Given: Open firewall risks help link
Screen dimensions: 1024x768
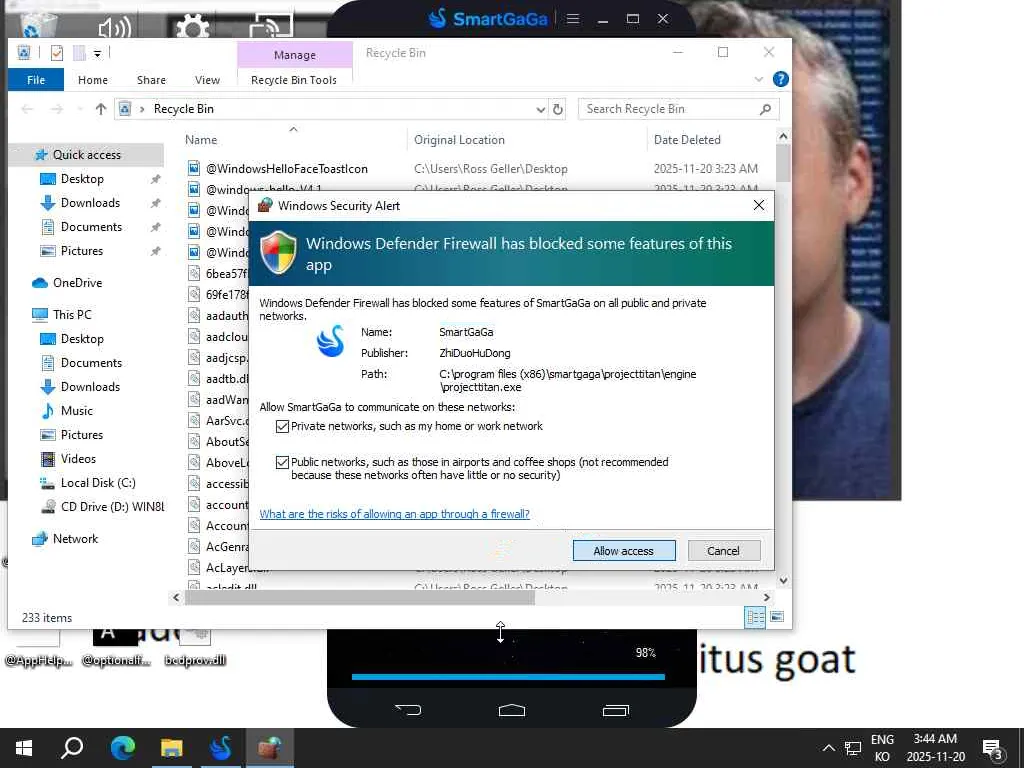Looking at the screenshot, I should tap(394, 514).
